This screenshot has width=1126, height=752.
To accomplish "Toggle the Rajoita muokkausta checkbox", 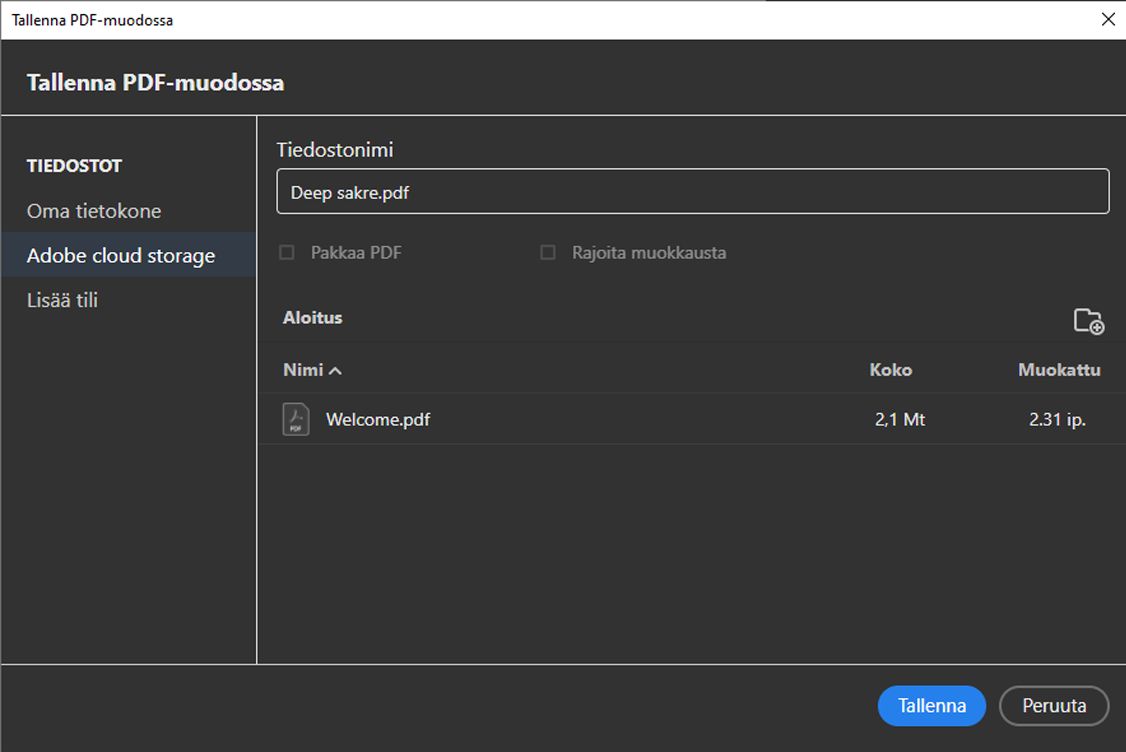I will 548,253.
